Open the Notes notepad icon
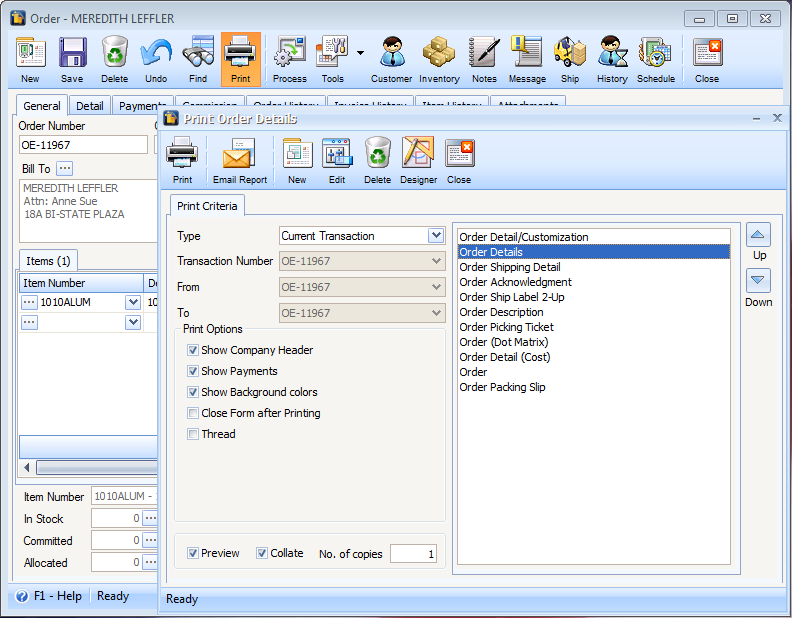This screenshot has height=618, width=792. pos(484,59)
